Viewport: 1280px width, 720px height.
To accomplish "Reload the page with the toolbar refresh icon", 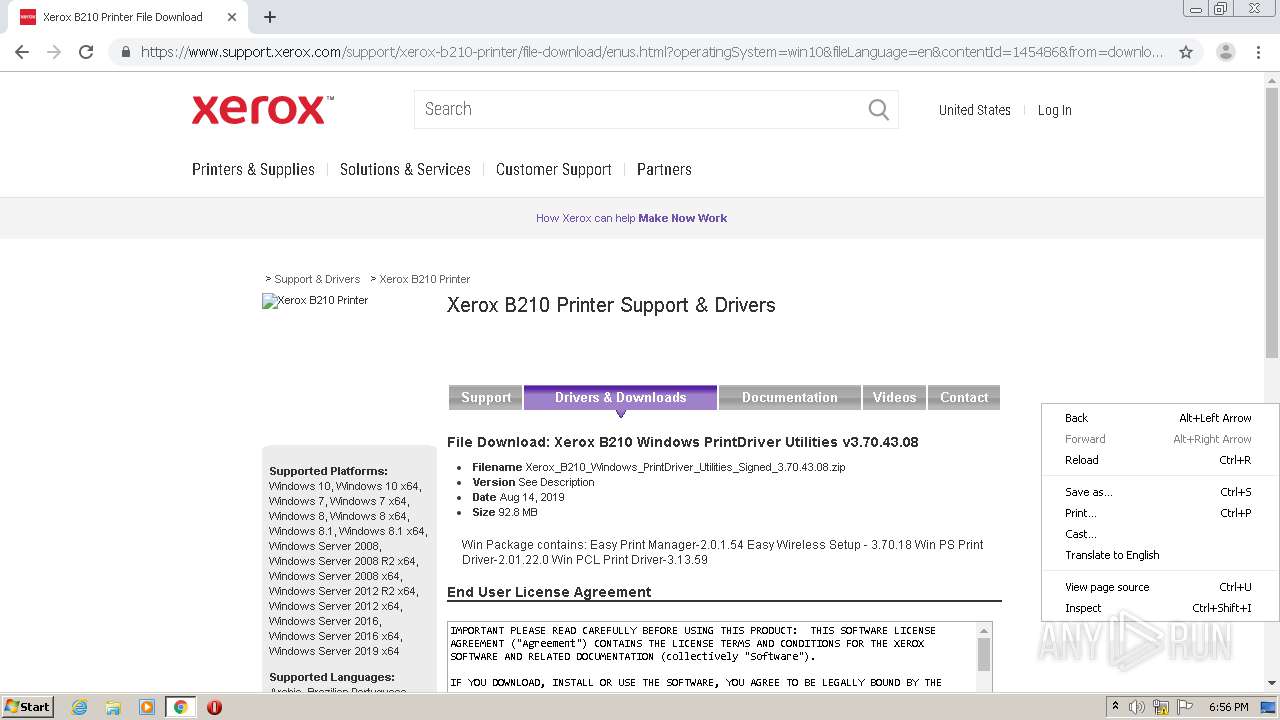I will tap(86, 52).
